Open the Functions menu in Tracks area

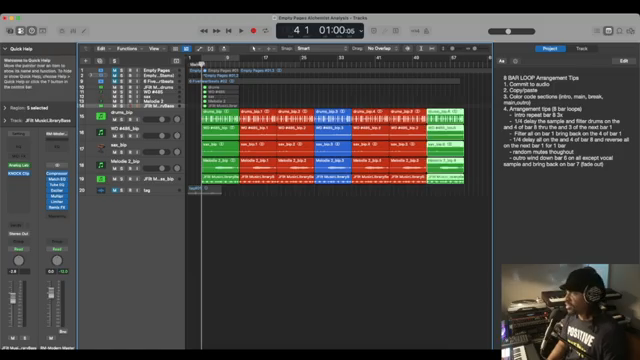[129, 49]
